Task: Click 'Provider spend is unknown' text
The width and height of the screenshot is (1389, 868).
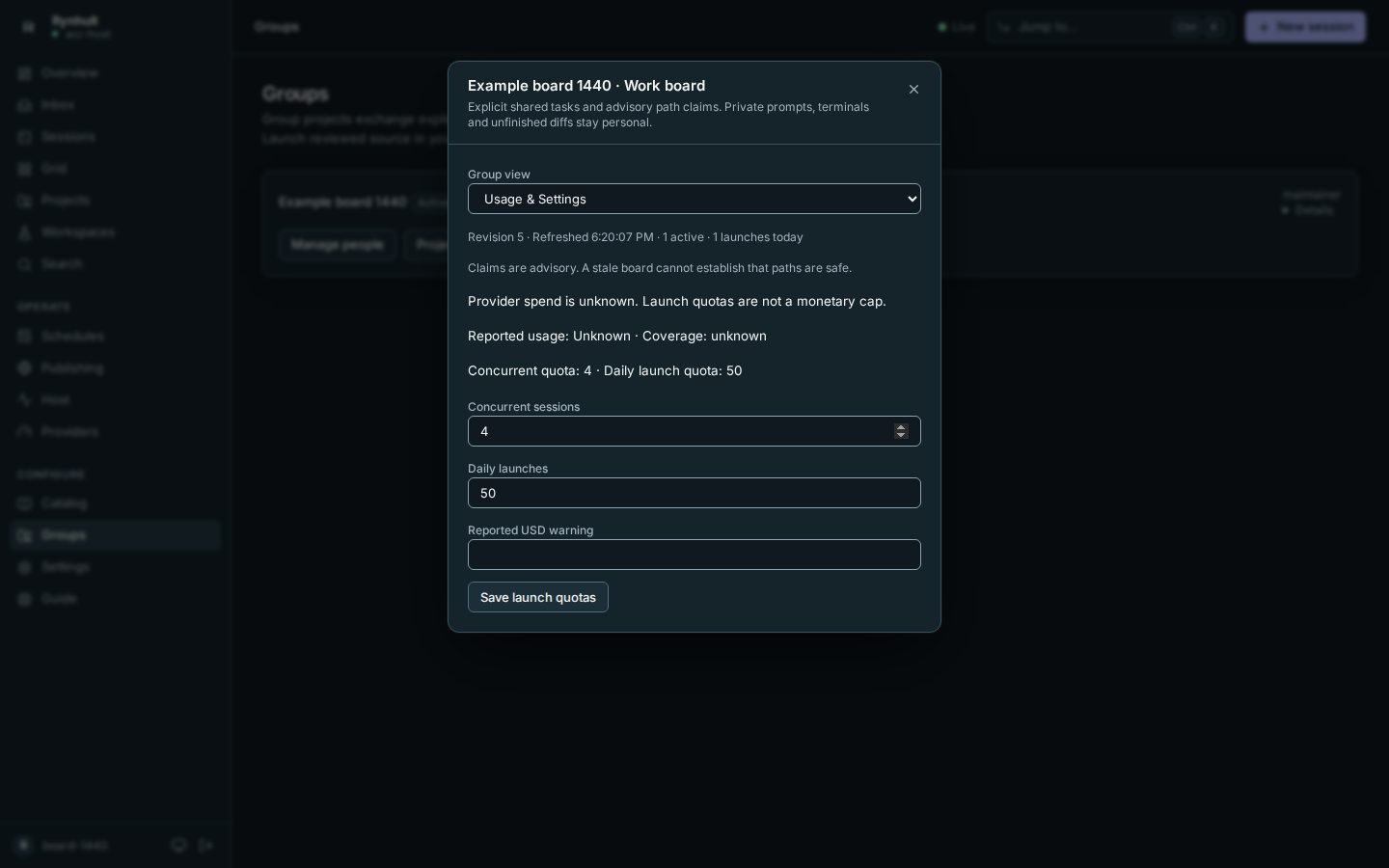Action: click(552, 301)
